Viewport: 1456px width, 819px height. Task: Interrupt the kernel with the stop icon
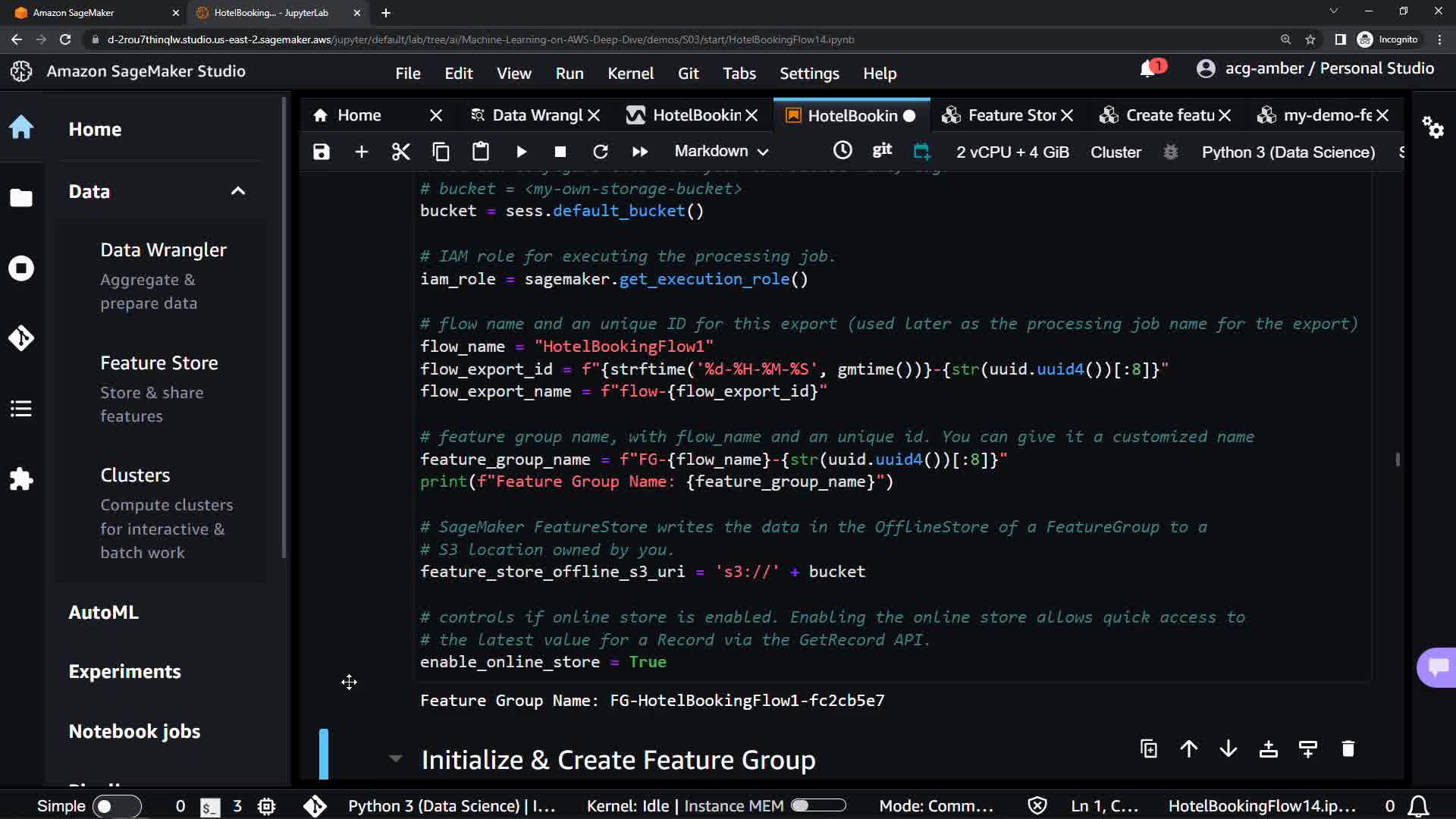point(560,152)
